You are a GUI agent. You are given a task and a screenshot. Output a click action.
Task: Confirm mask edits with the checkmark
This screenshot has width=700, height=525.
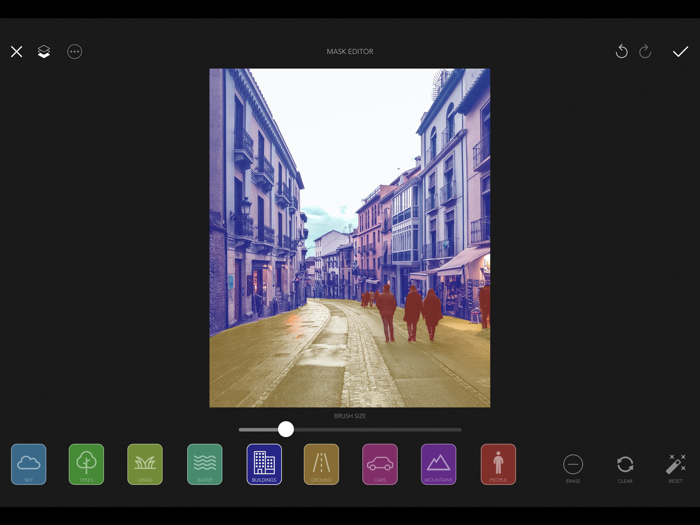[x=680, y=52]
